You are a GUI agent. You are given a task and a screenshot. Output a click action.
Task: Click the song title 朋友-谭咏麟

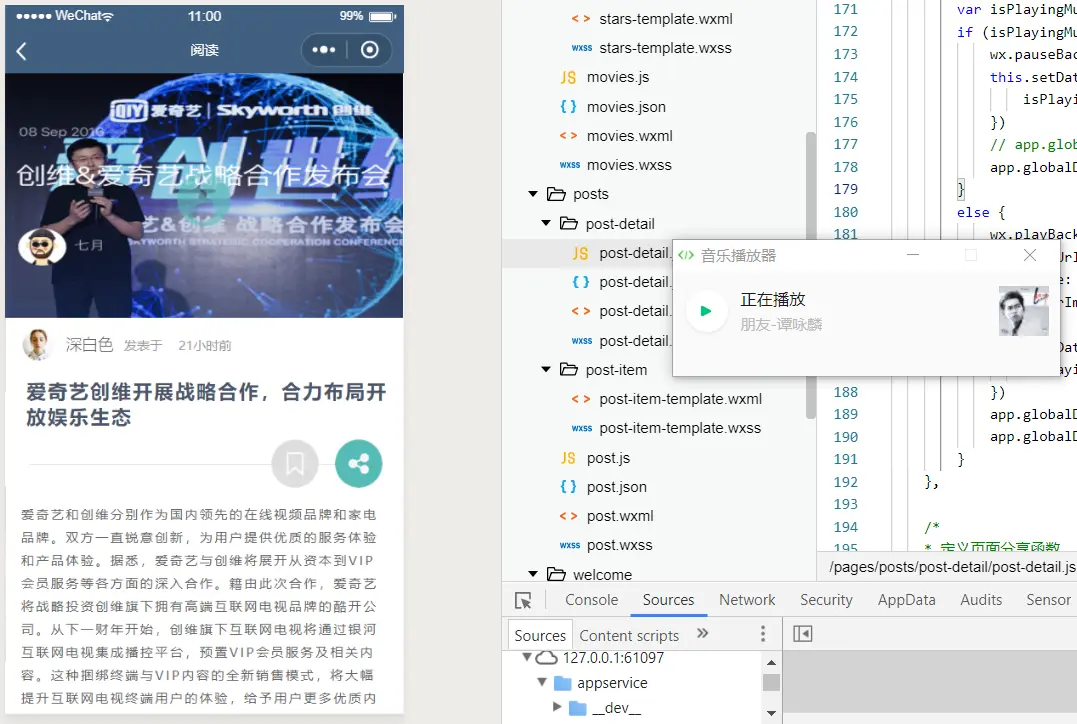click(x=781, y=324)
